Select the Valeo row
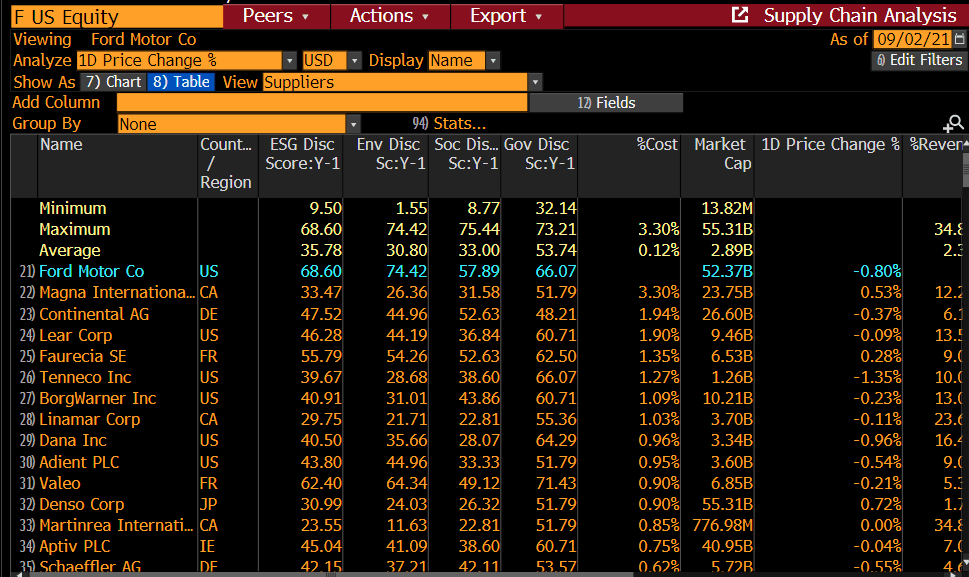 488,482
